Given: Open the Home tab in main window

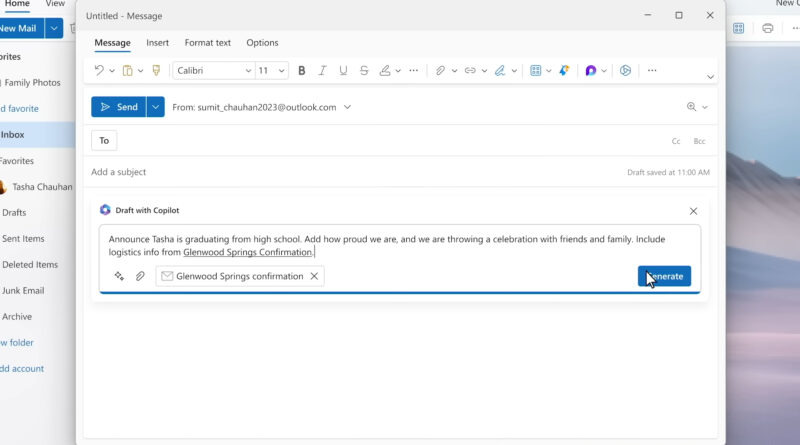Looking at the screenshot, I should coord(17,4).
